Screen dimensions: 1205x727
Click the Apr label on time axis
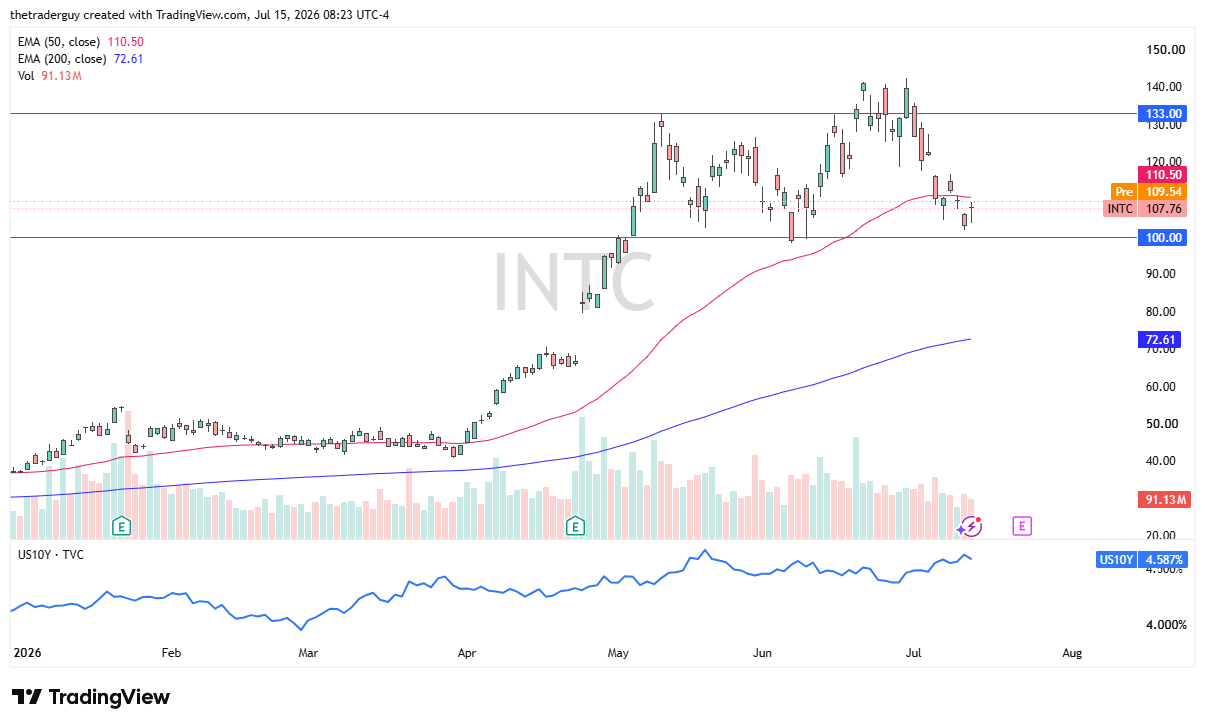466,653
